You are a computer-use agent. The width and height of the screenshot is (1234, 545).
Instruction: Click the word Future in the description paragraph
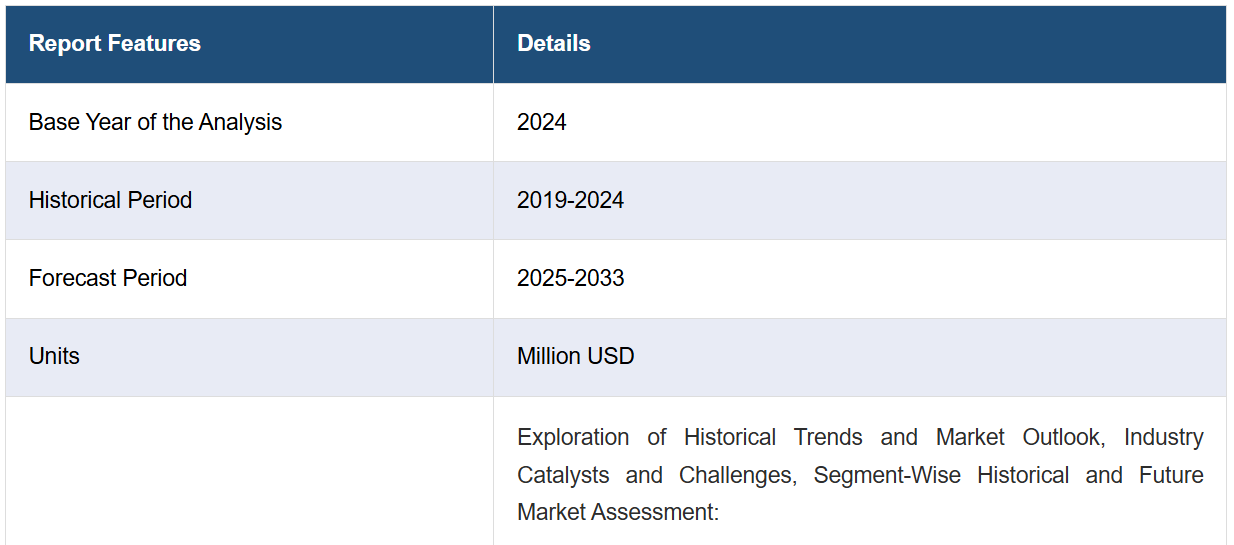pos(1171,475)
